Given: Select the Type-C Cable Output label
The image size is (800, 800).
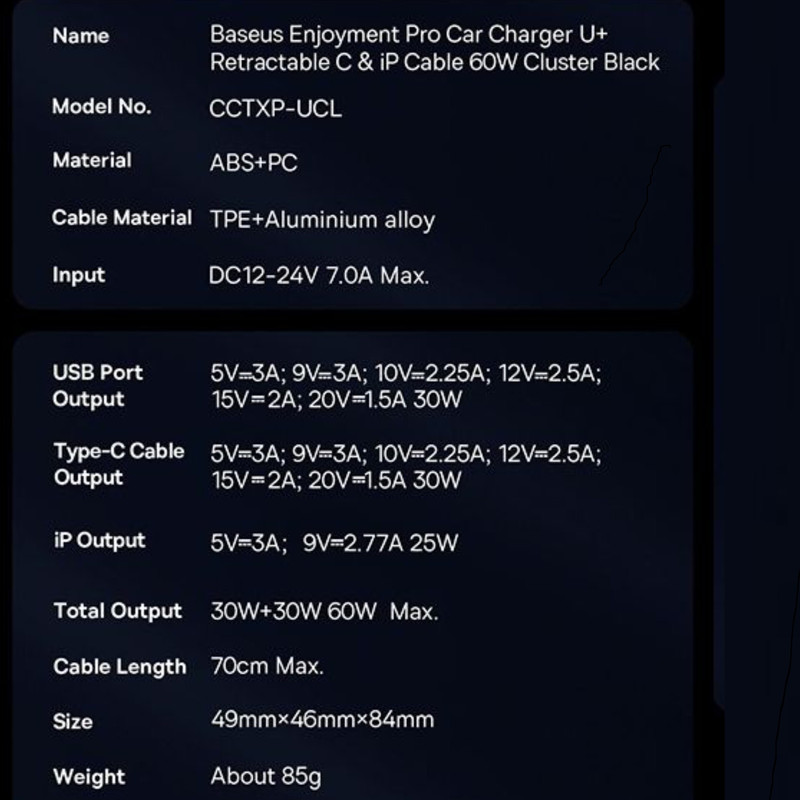Looking at the screenshot, I should click(x=118, y=464).
